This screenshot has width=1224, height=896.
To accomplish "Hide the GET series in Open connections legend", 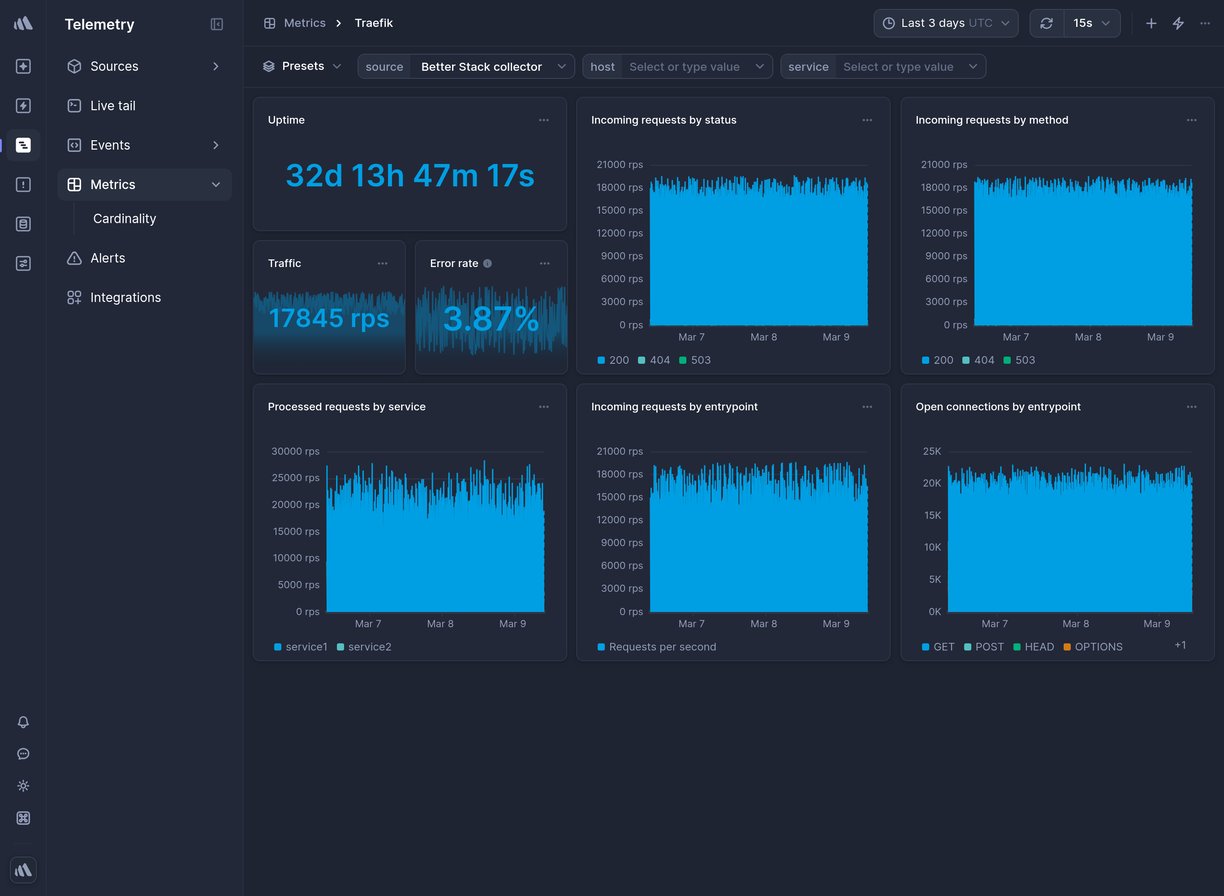I will click(x=937, y=647).
